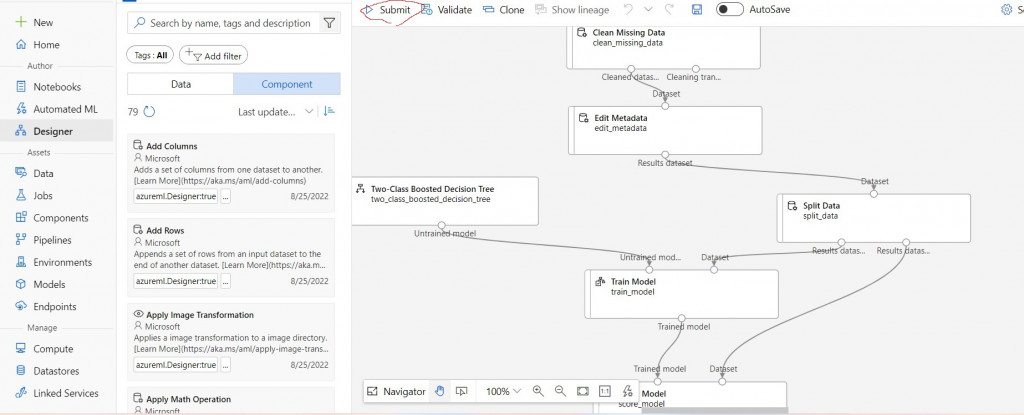1024x415 pixels.
Task: Open Compute in the sidebar
Action: pos(44,348)
